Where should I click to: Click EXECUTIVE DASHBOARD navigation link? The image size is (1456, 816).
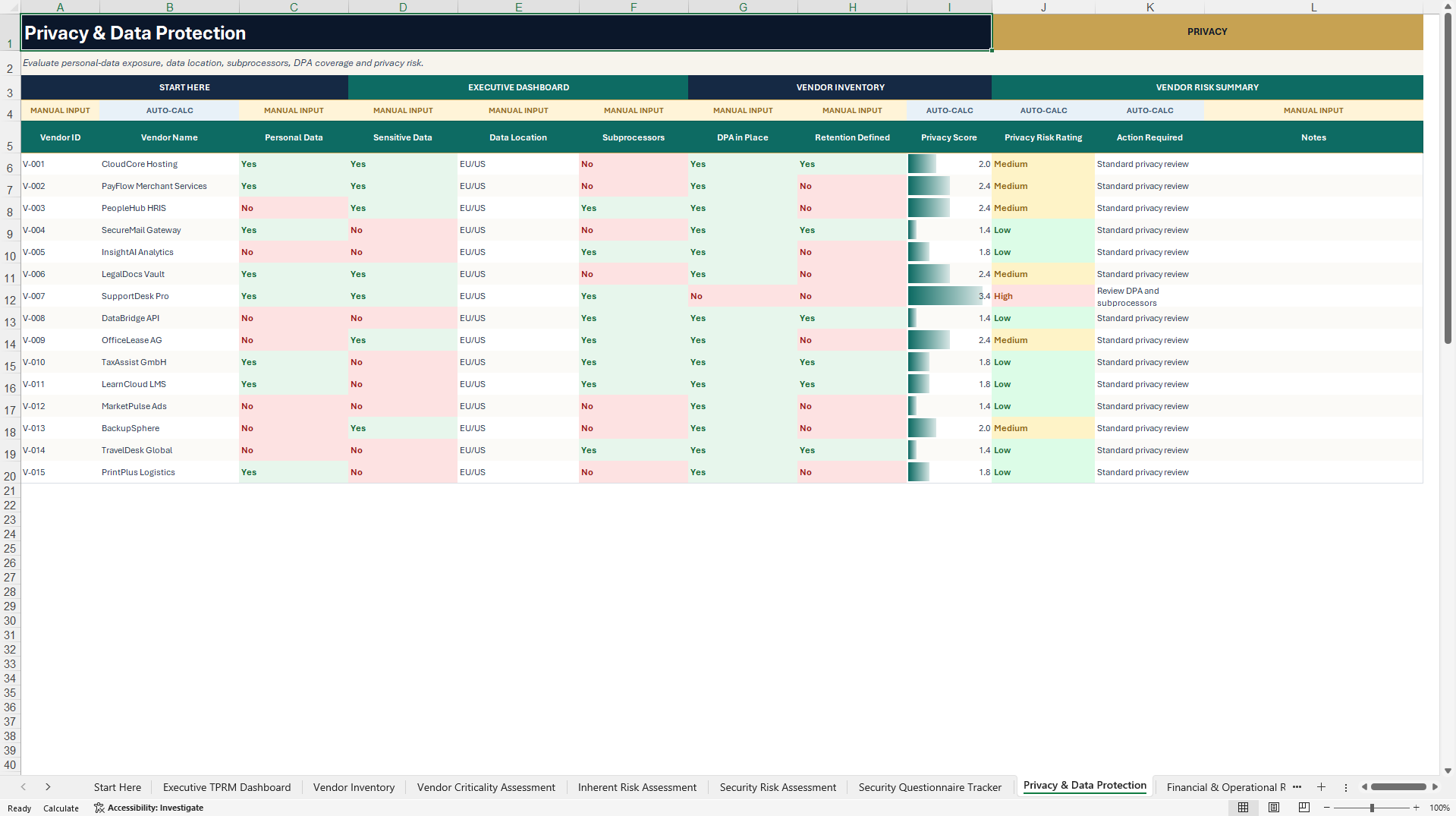(x=518, y=87)
